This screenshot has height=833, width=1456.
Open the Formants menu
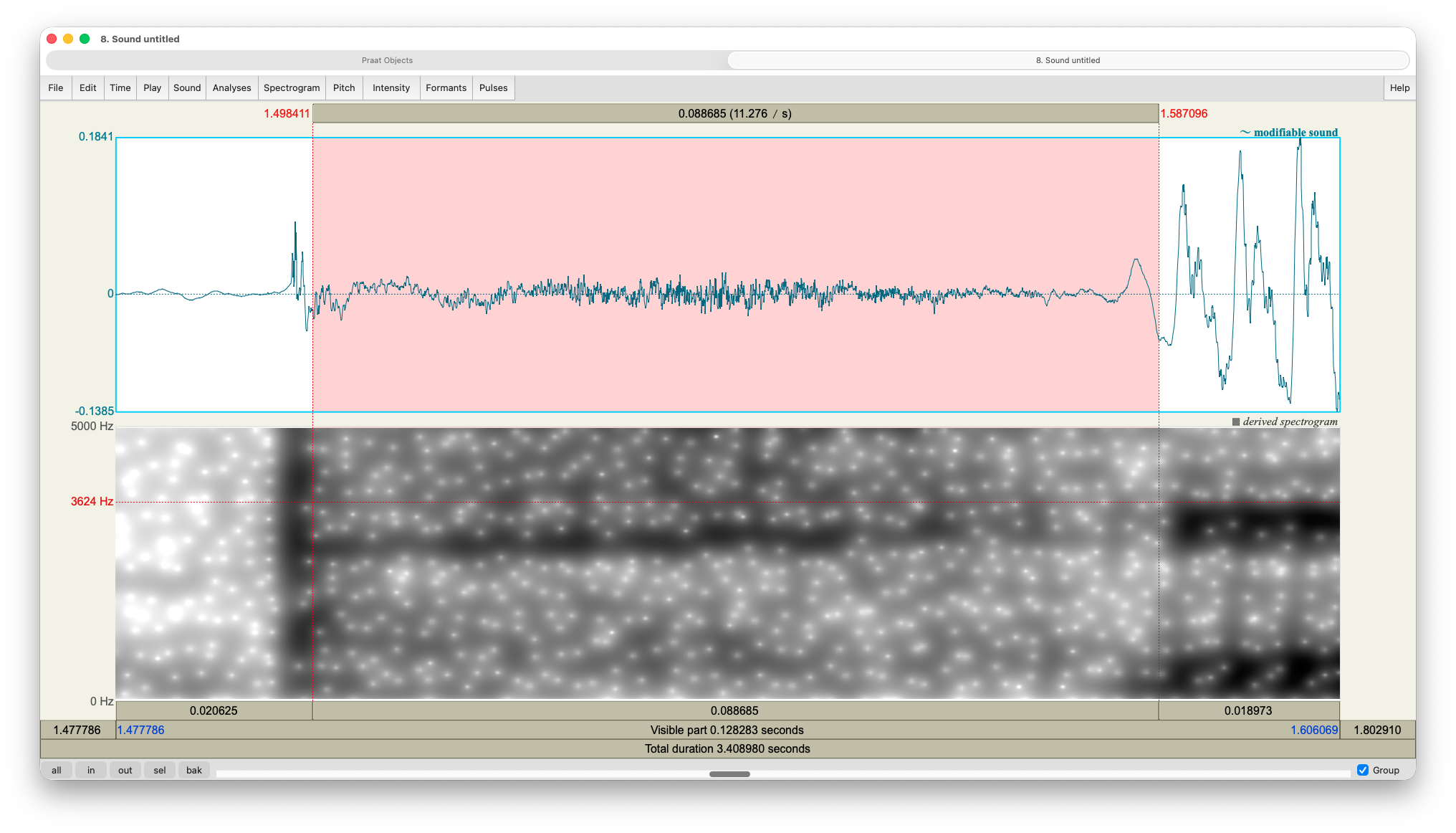point(446,87)
